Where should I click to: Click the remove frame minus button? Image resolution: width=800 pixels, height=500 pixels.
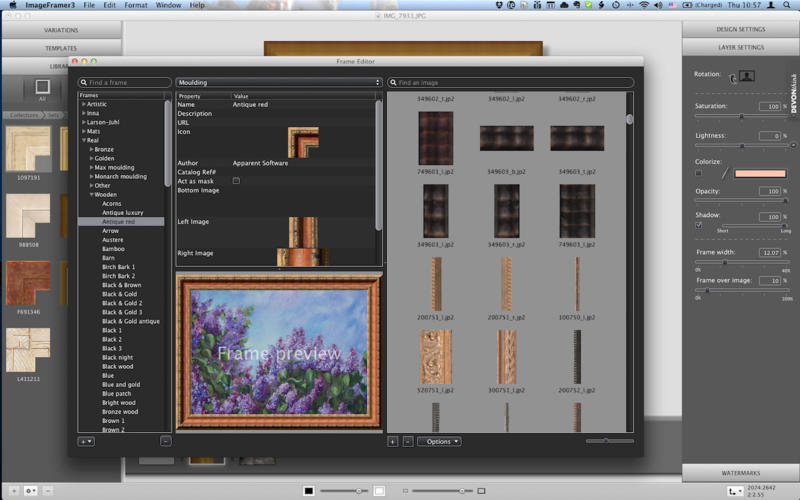coord(165,441)
